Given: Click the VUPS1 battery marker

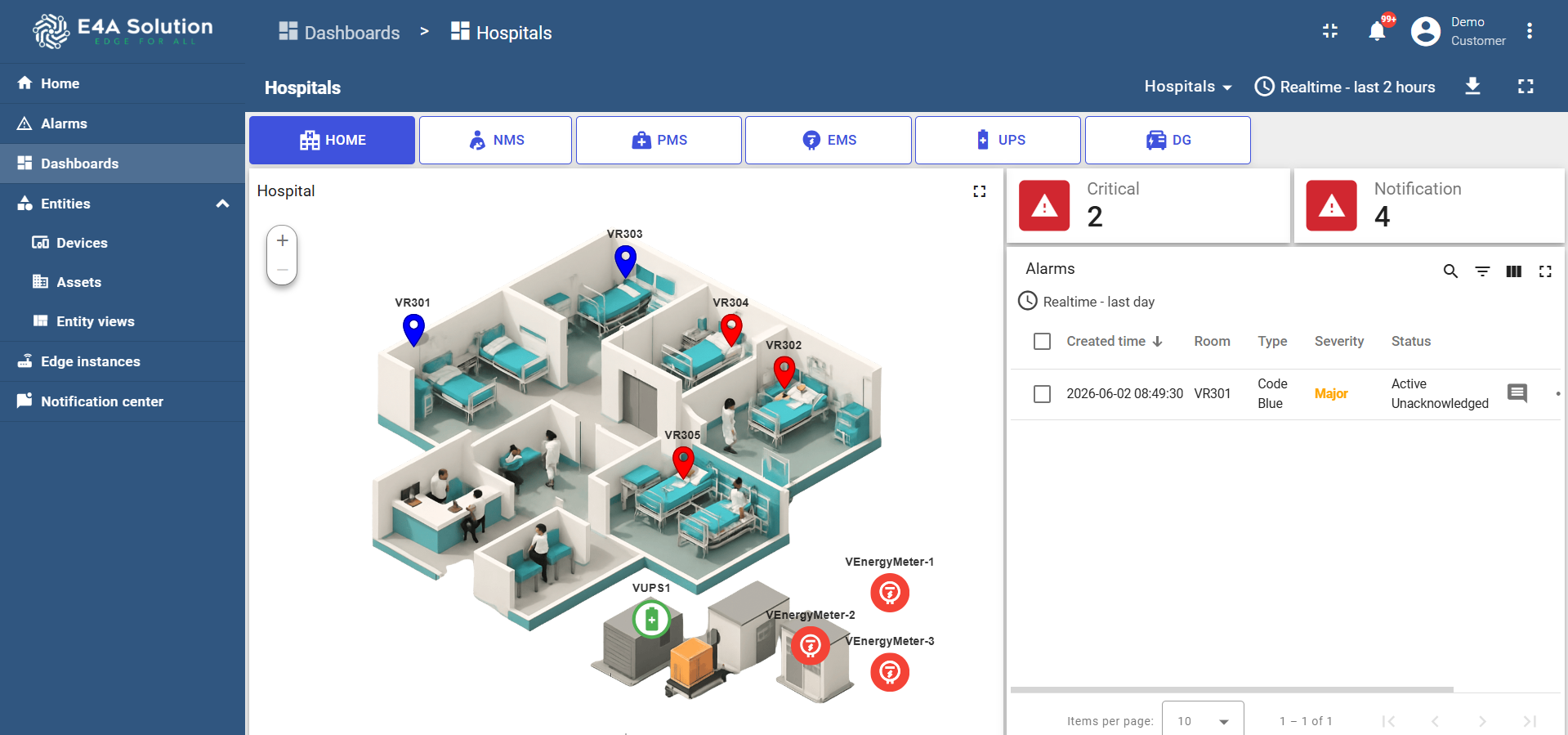Looking at the screenshot, I should click(651, 620).
